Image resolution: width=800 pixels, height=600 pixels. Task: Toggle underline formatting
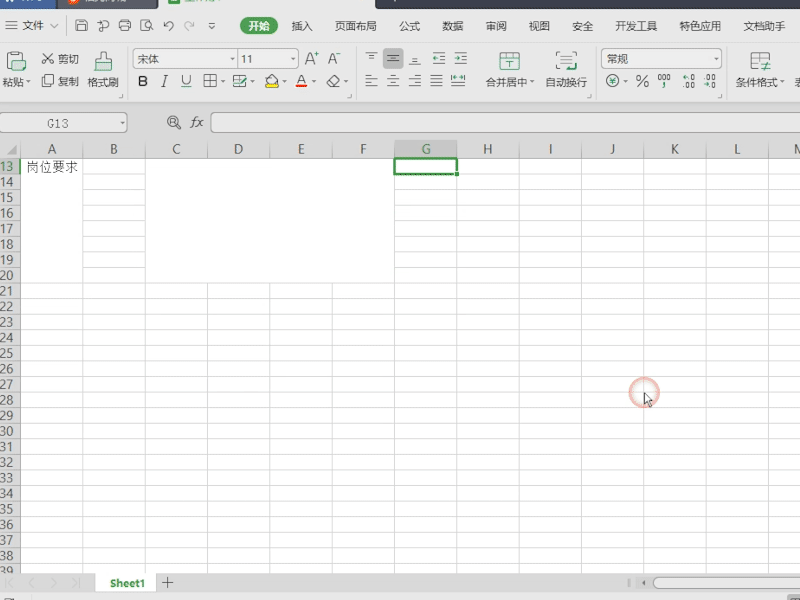click(185, 81)
